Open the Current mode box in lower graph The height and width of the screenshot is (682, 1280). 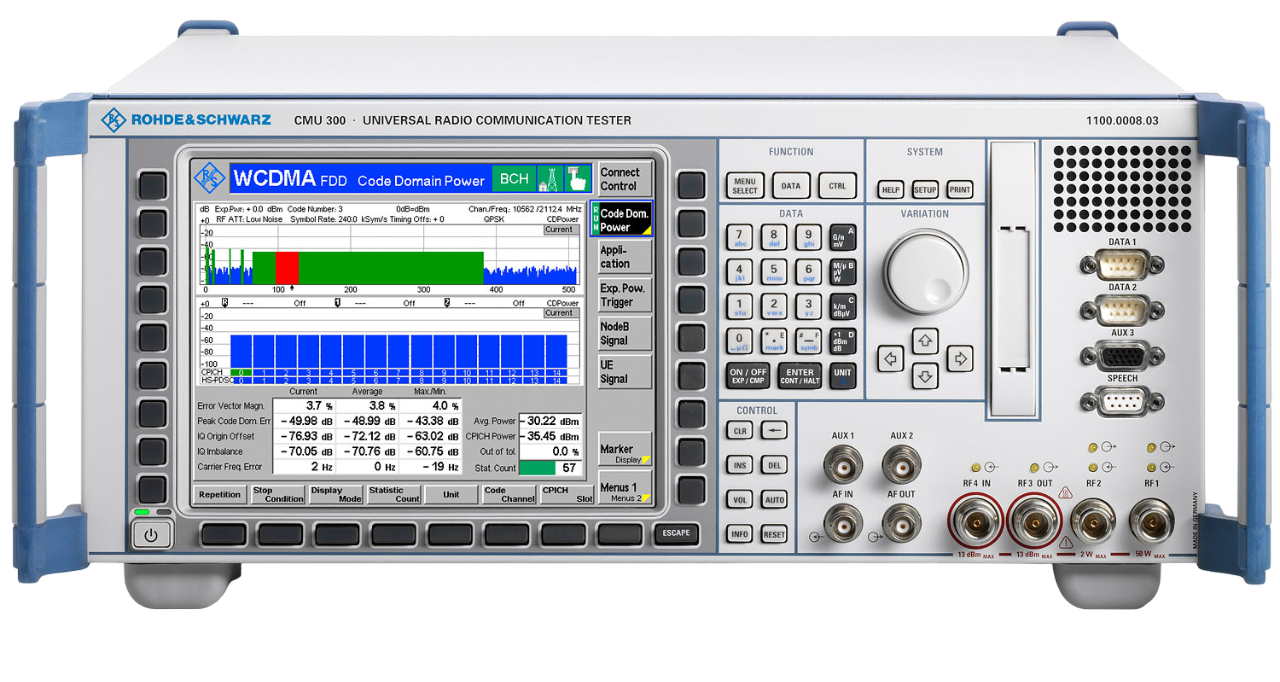[560, 313]
